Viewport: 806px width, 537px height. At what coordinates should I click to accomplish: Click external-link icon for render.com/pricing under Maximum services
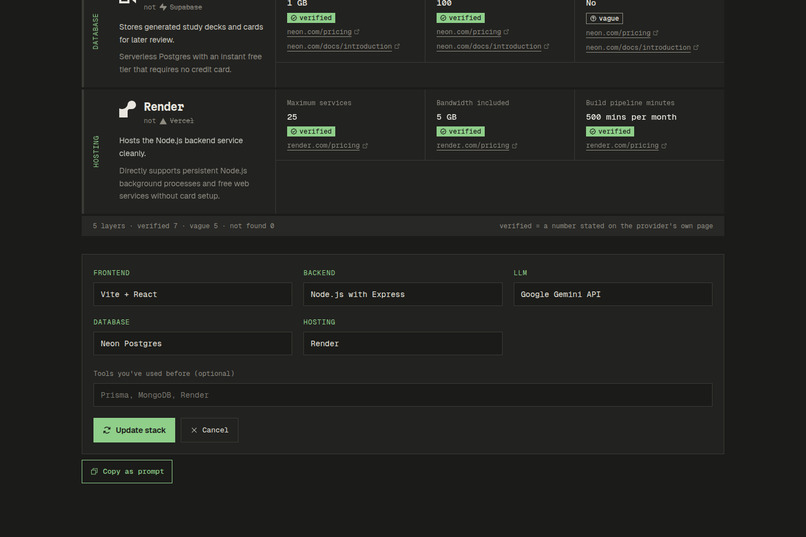365,146
